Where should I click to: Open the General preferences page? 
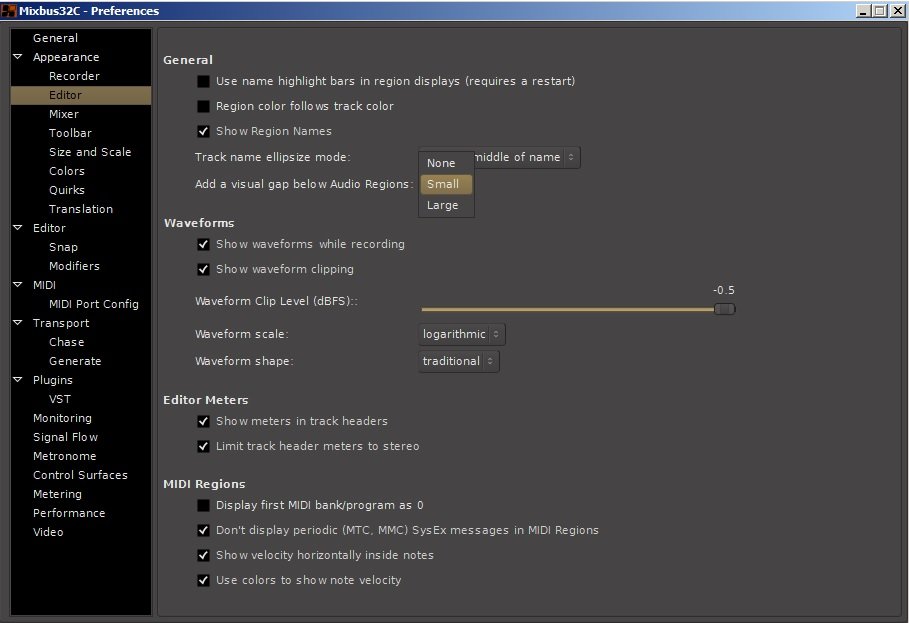coord(55,38)
